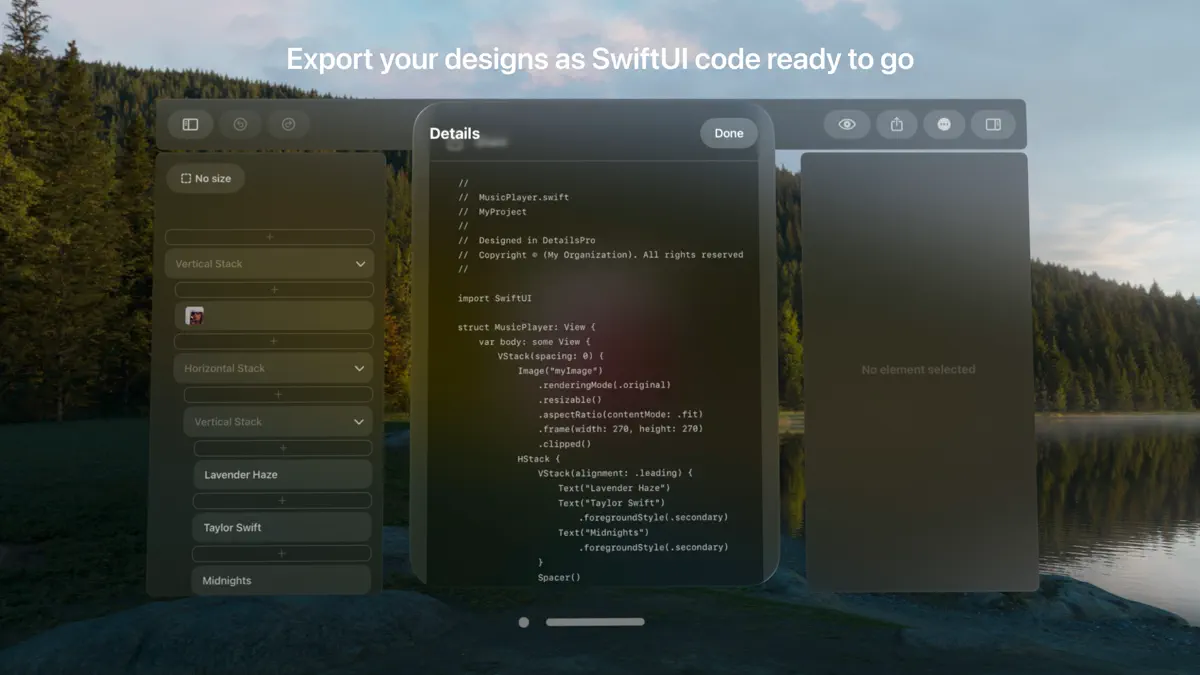1200x675 pixels.
Task: Click the plus to add an element
Action: click(x=269, y=237)
